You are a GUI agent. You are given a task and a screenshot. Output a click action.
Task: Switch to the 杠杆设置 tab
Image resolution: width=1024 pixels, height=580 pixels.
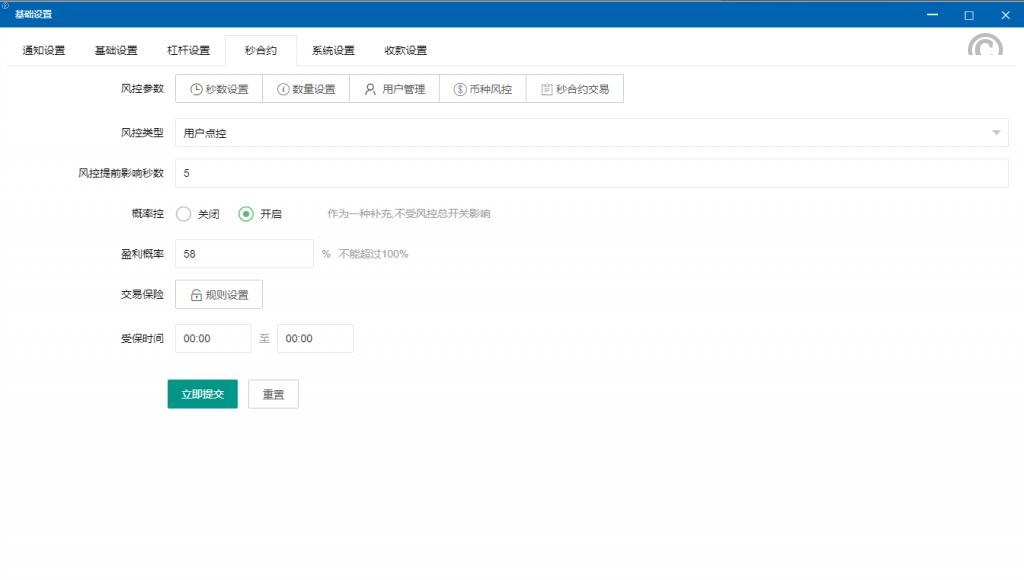[188, 51]
